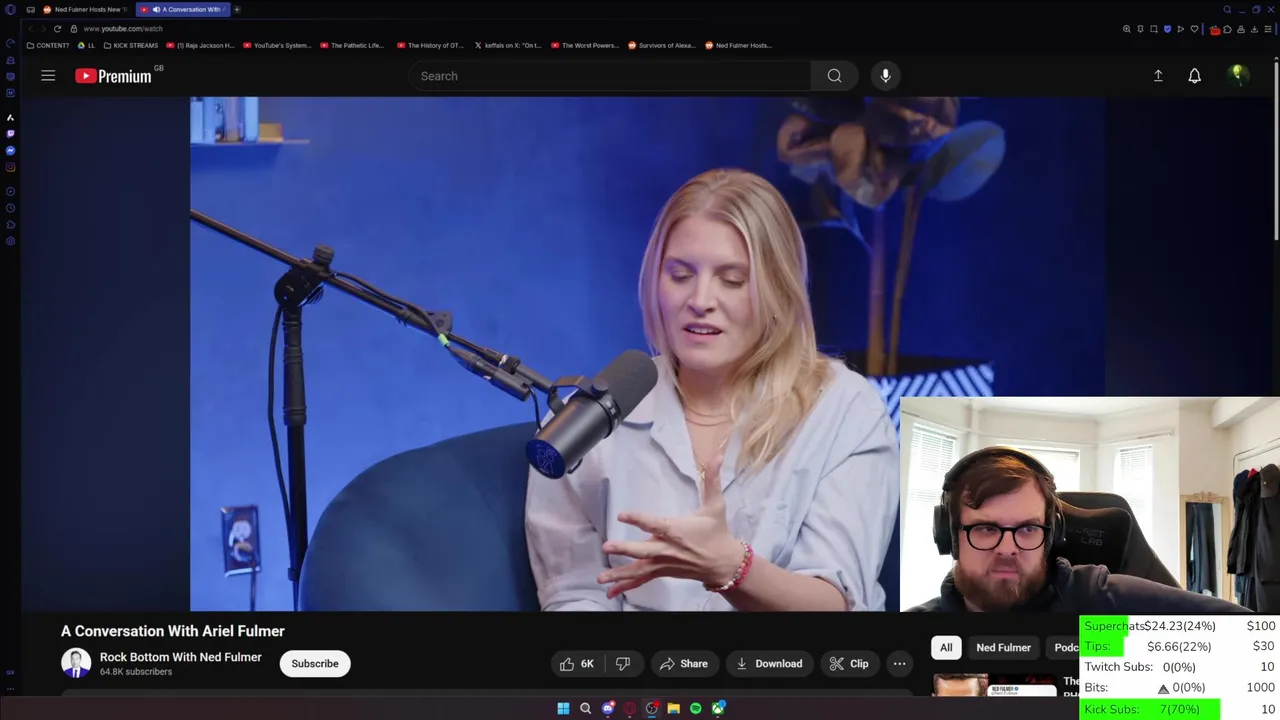
Task: Open The Worst Powers bookmark
Action: (585, 45)
